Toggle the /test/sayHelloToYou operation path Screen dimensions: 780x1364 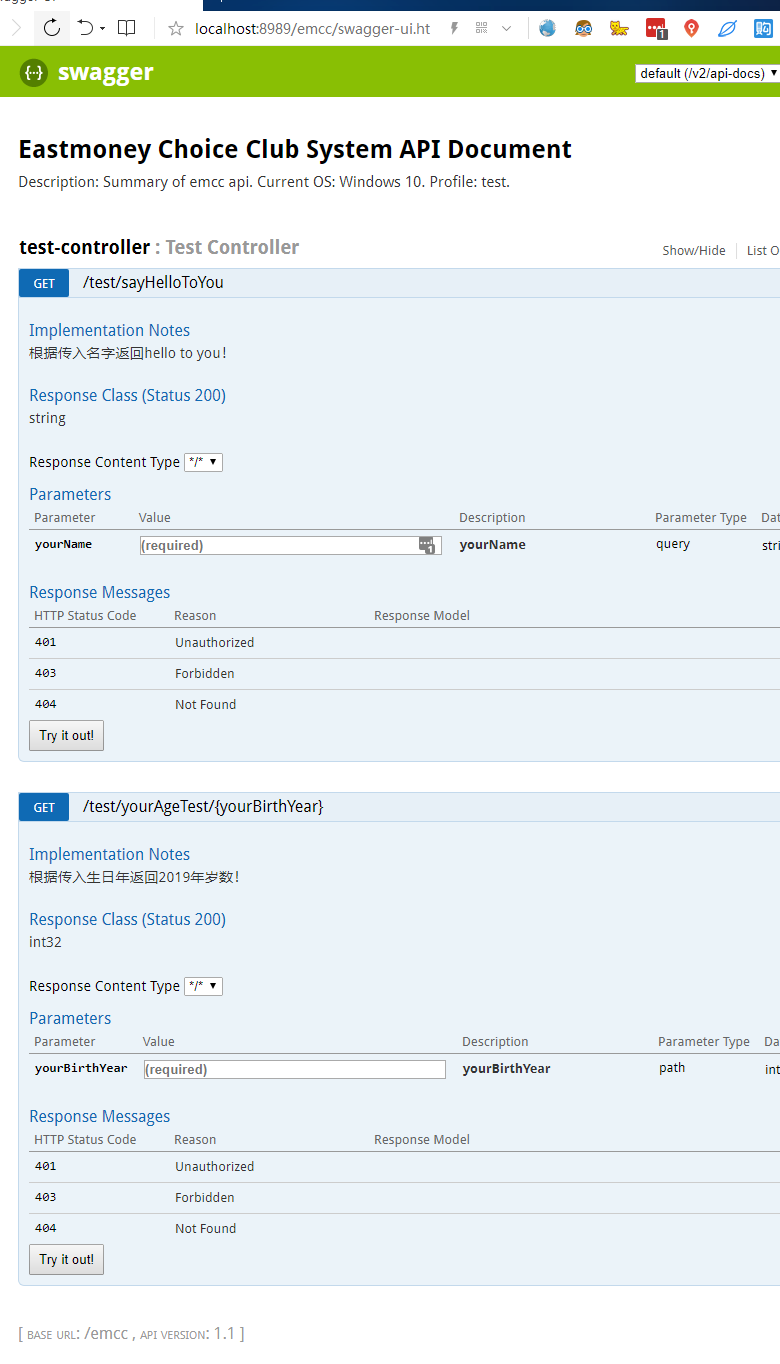[x=153, y=282]
